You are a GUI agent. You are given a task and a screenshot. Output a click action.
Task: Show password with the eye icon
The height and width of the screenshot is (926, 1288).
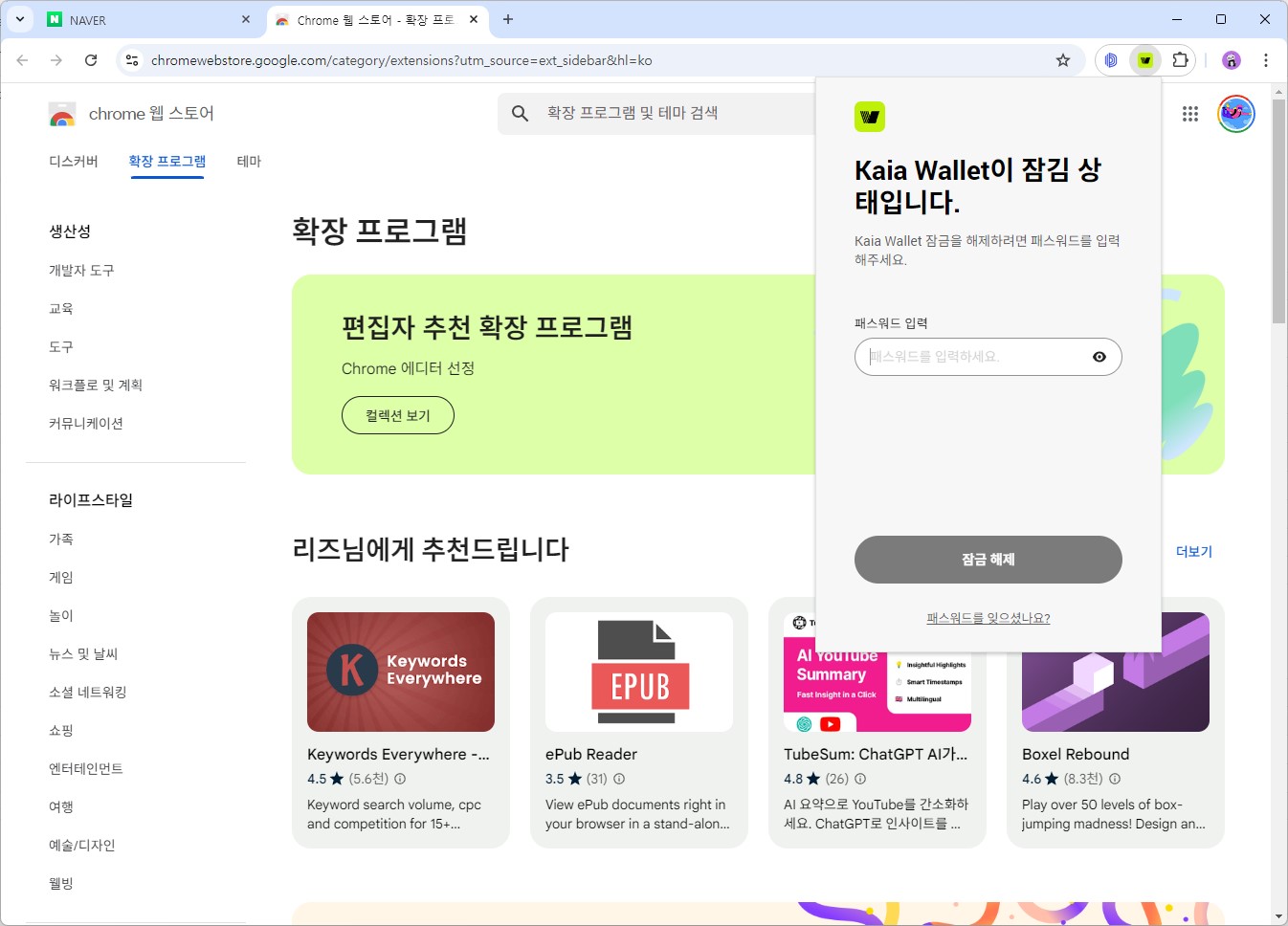coord(1099,357)
